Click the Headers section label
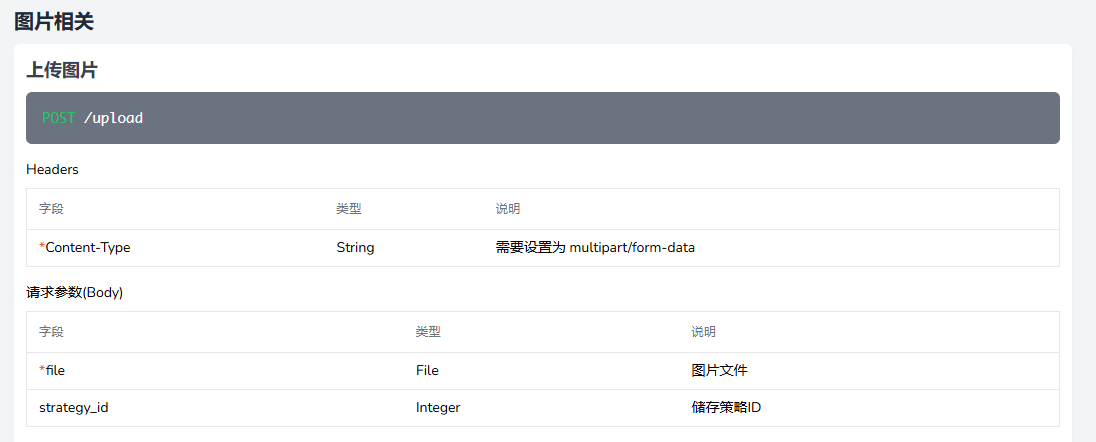This screenshot has width=1096, height=442. pos(52,169)
